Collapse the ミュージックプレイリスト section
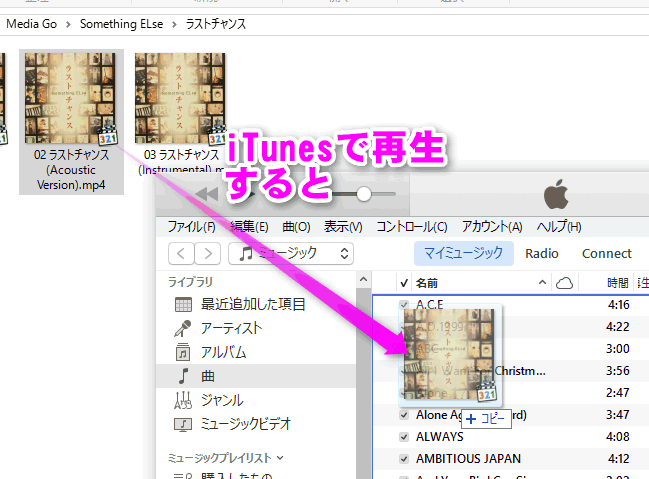 click(x=279, y=458)
